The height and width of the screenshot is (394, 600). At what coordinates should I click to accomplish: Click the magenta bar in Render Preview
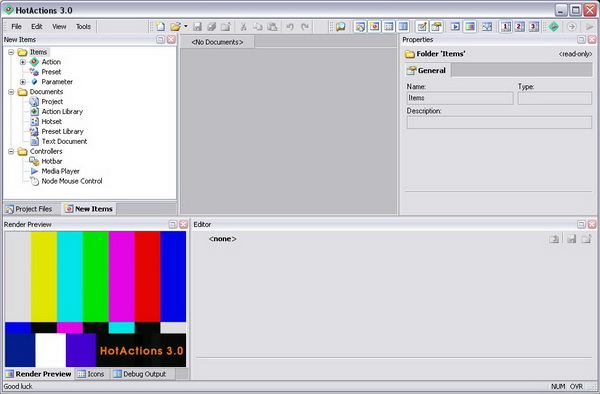pos(121,276)
